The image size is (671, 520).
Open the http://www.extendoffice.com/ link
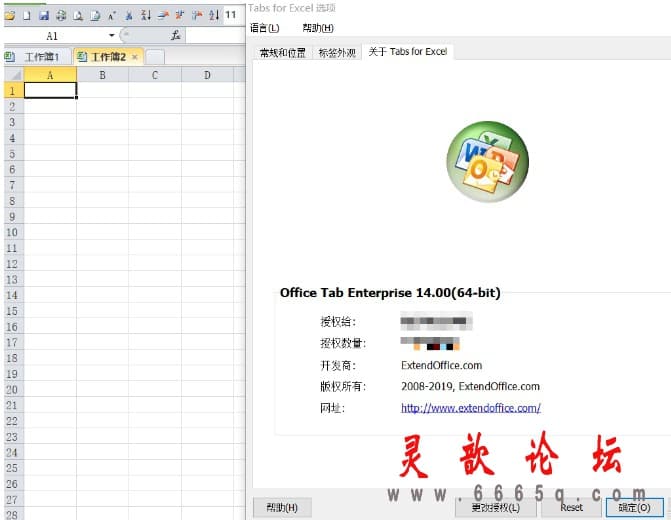[x=471, y=408]
